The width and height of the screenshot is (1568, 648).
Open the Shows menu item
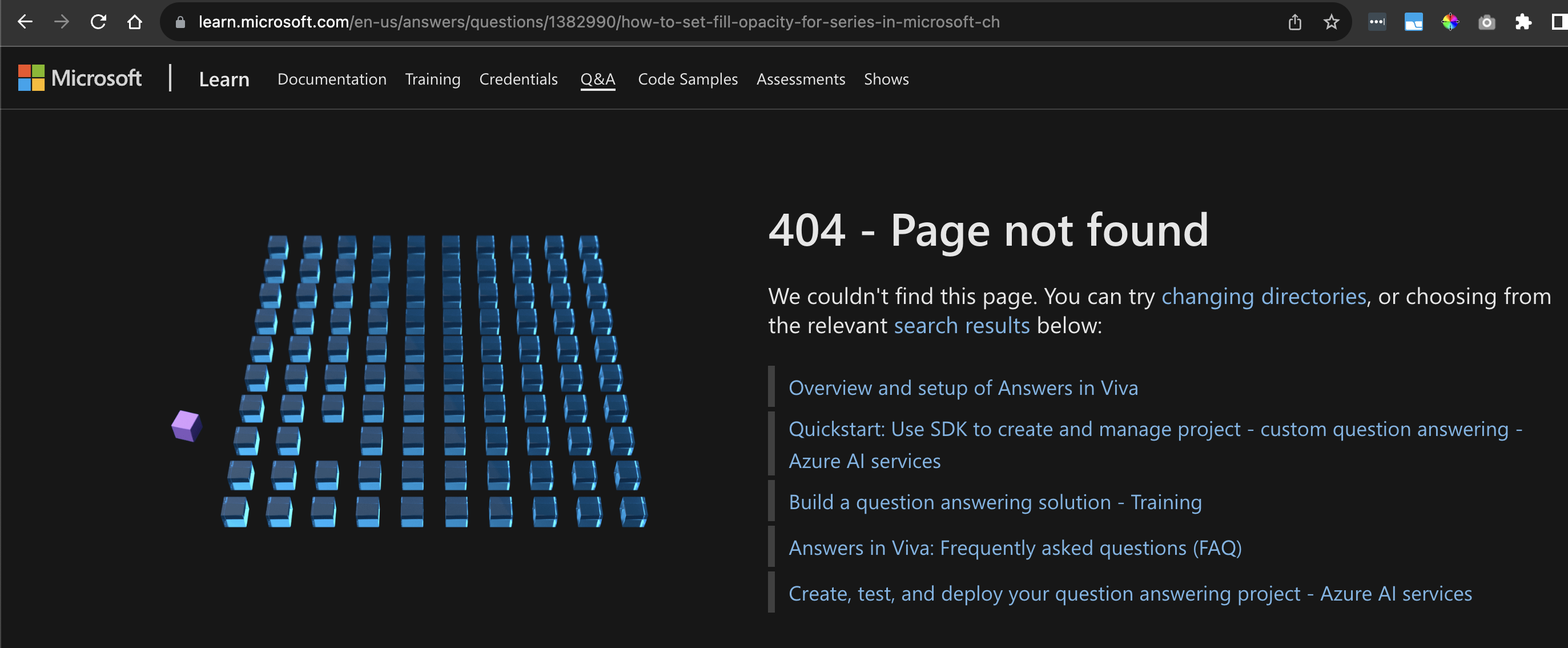886,79
